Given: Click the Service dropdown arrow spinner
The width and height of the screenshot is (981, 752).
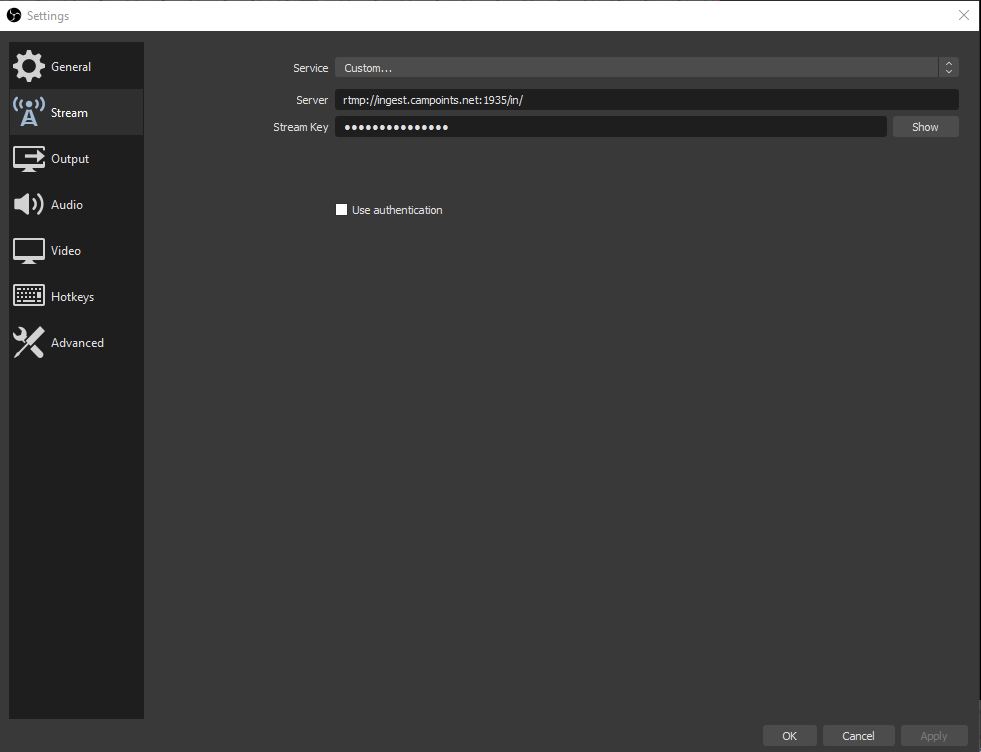Looking at the screenshot, I should click(x=948, y=68).
